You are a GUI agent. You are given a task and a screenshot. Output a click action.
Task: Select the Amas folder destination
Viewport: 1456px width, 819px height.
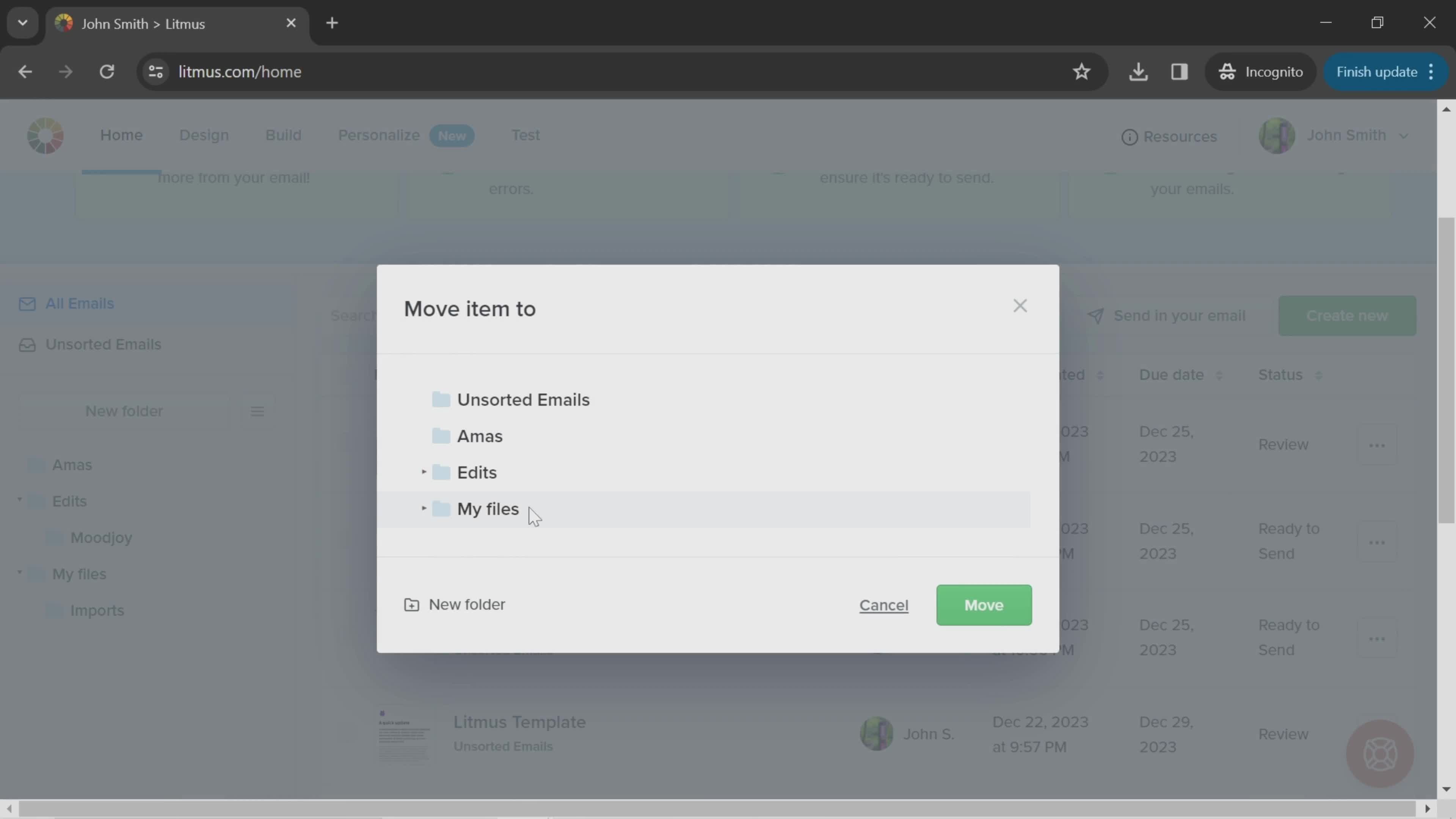[x=480, y=435]
